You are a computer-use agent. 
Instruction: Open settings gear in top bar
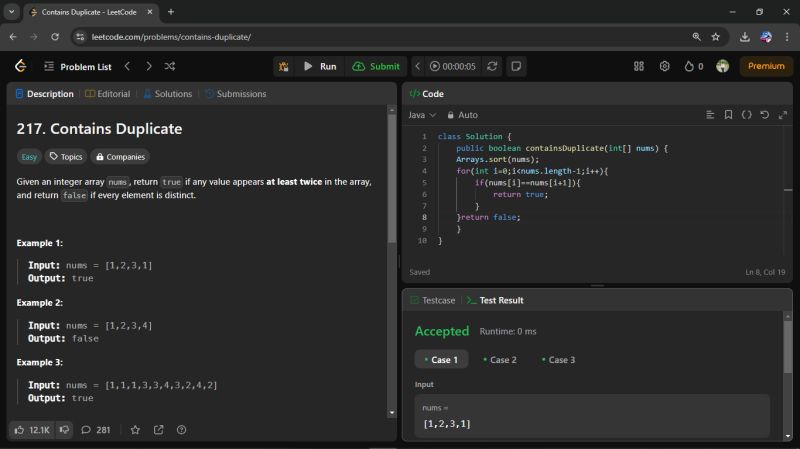(x=664, y=66)
